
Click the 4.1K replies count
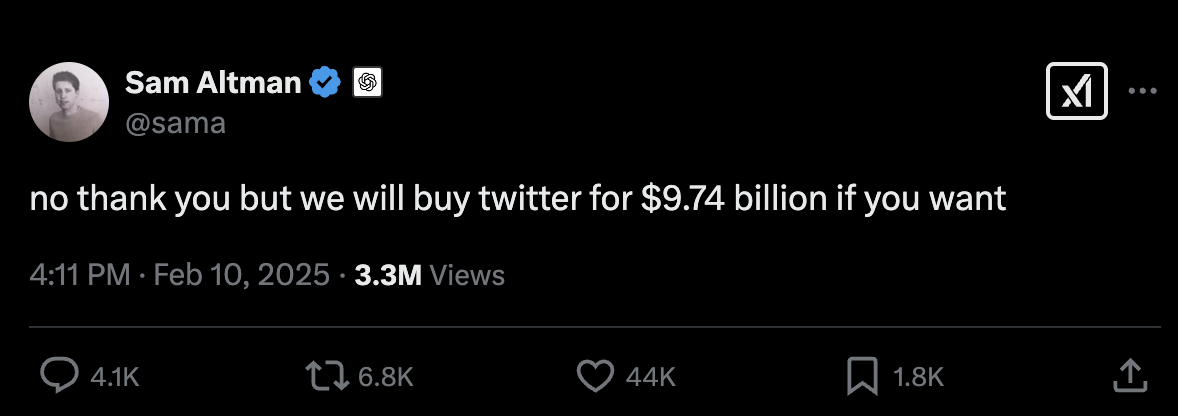click(x=113, y=376)
